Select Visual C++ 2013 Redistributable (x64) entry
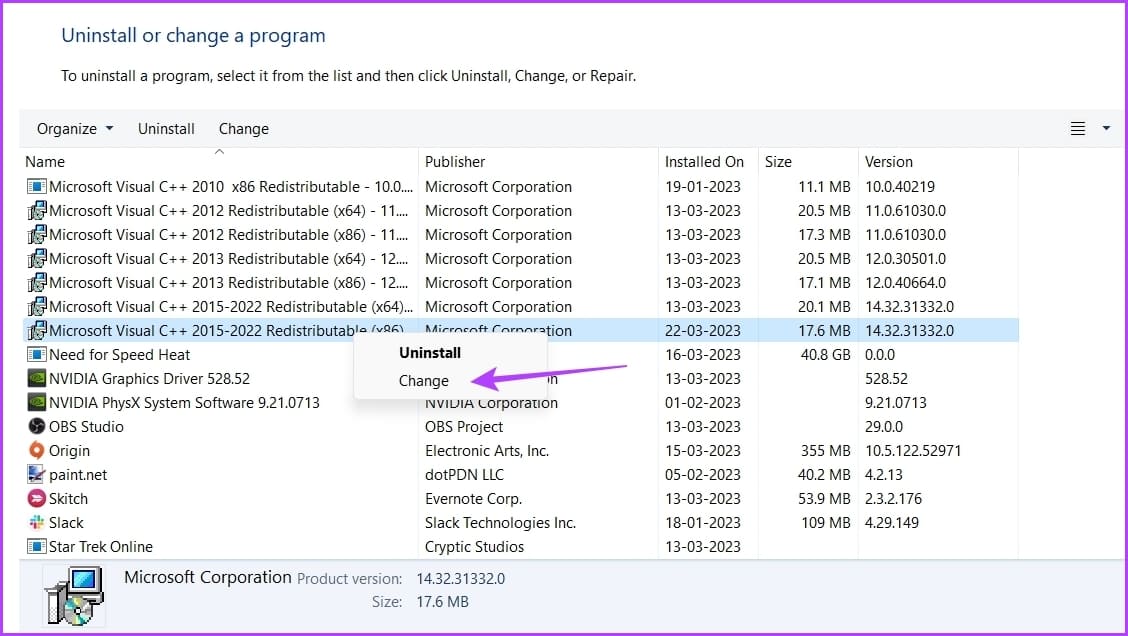The image size is (1128, 636). [228, 258]
